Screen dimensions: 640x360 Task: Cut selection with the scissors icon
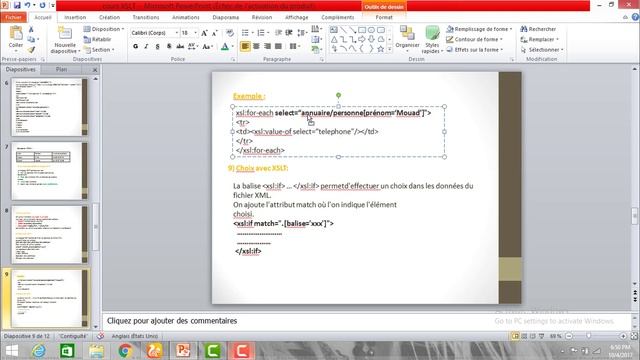pyautogui.click(x=31, y=29)
